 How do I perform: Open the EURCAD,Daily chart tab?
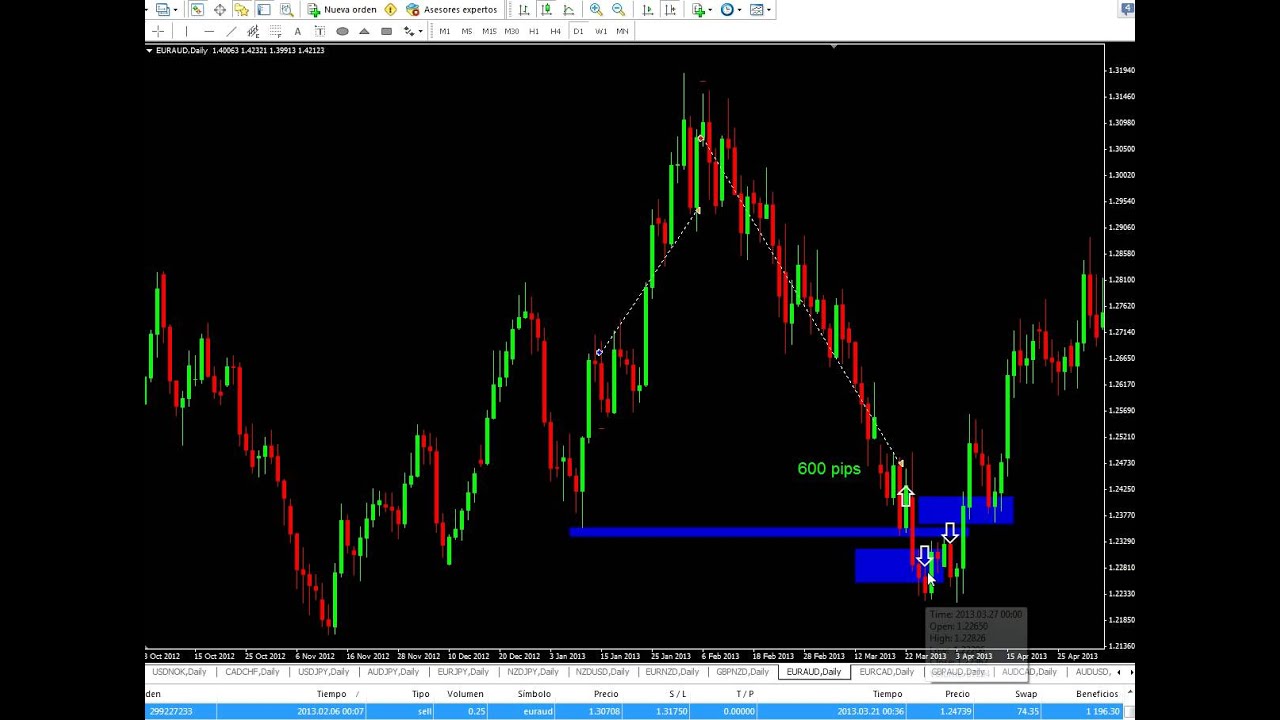886,672
